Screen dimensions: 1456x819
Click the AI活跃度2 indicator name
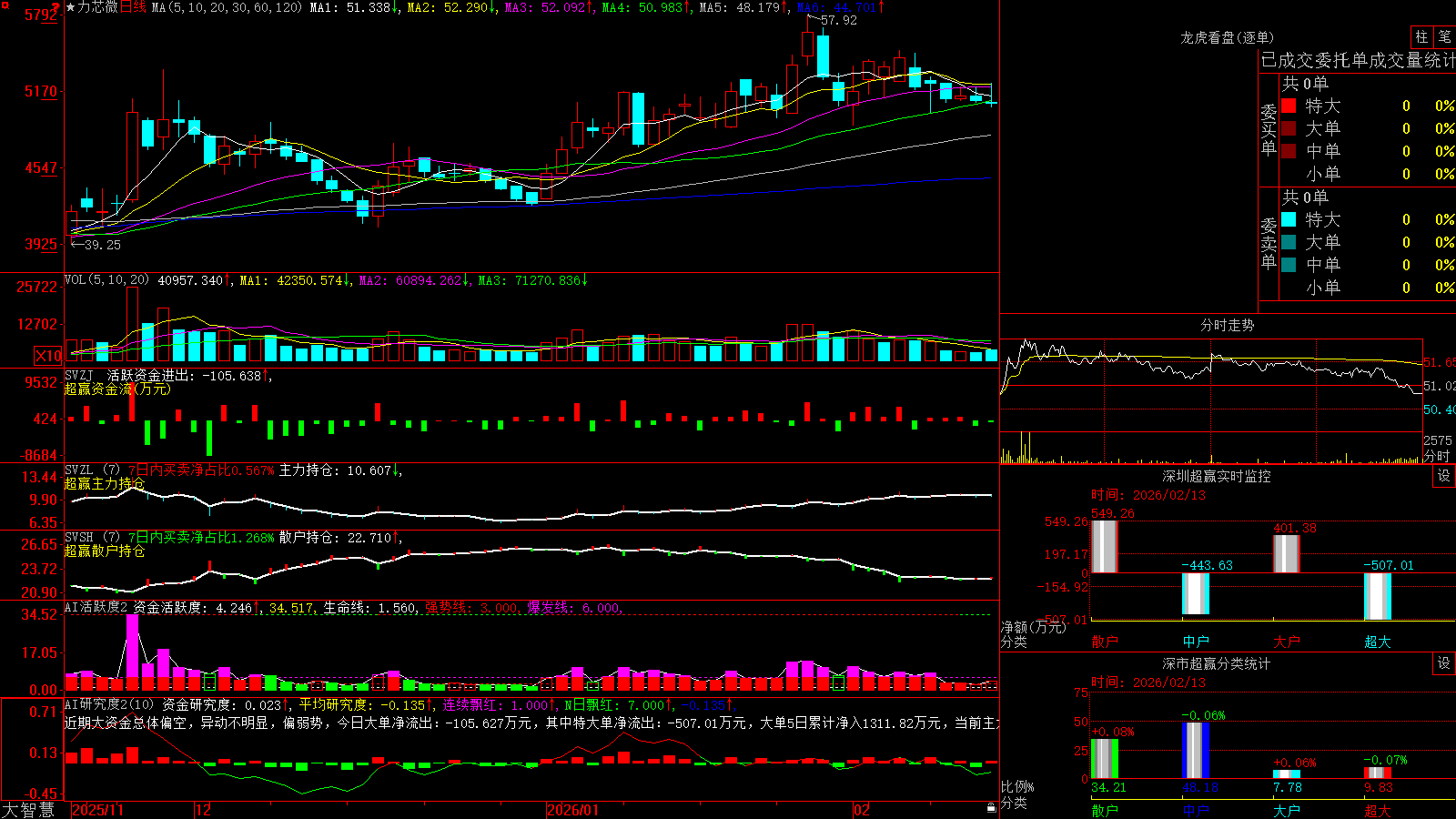pyautogui.click(x=96, y=607)
